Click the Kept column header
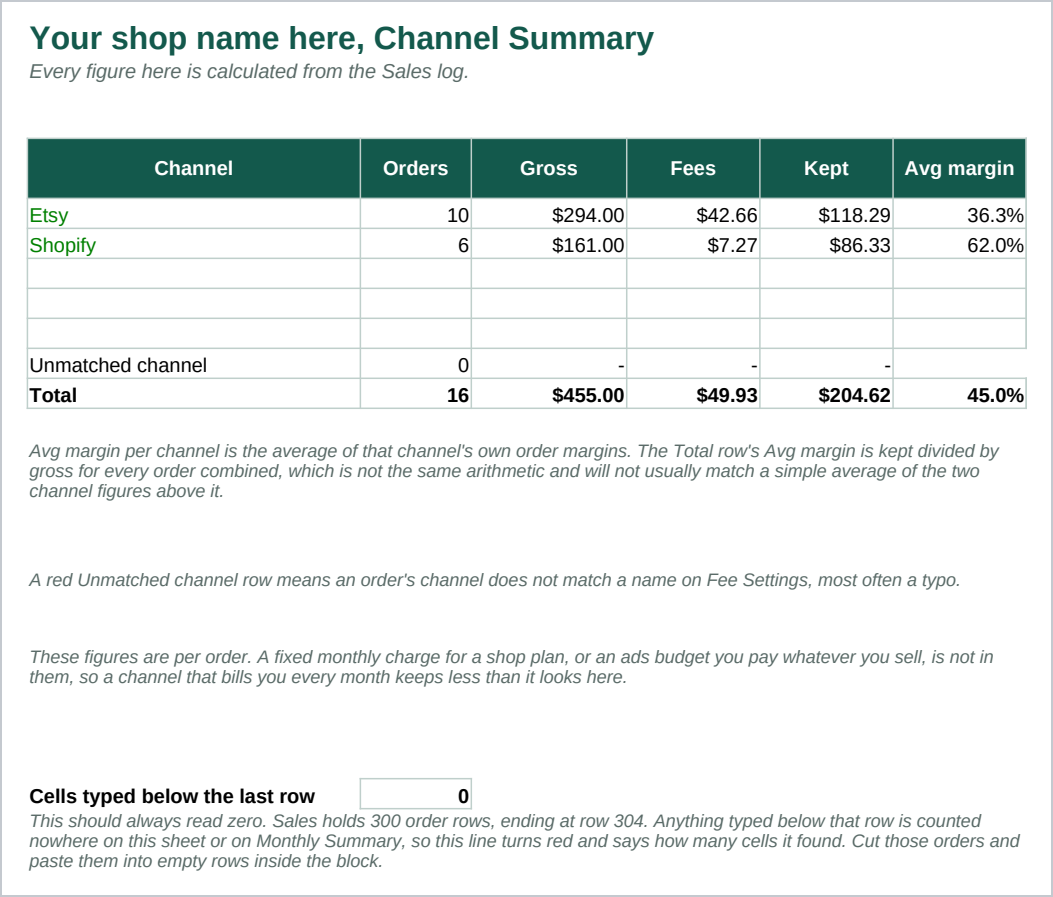 click(x=826, y=169)
